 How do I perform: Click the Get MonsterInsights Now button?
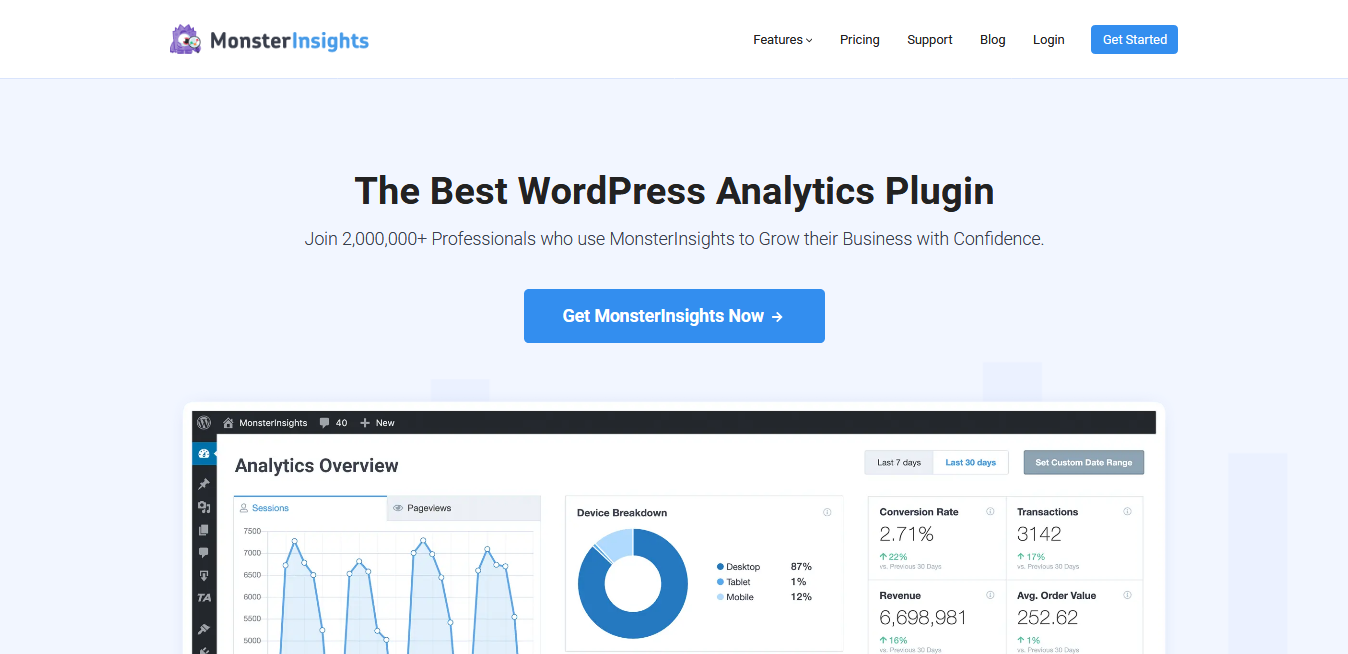[x=674, y=316]
